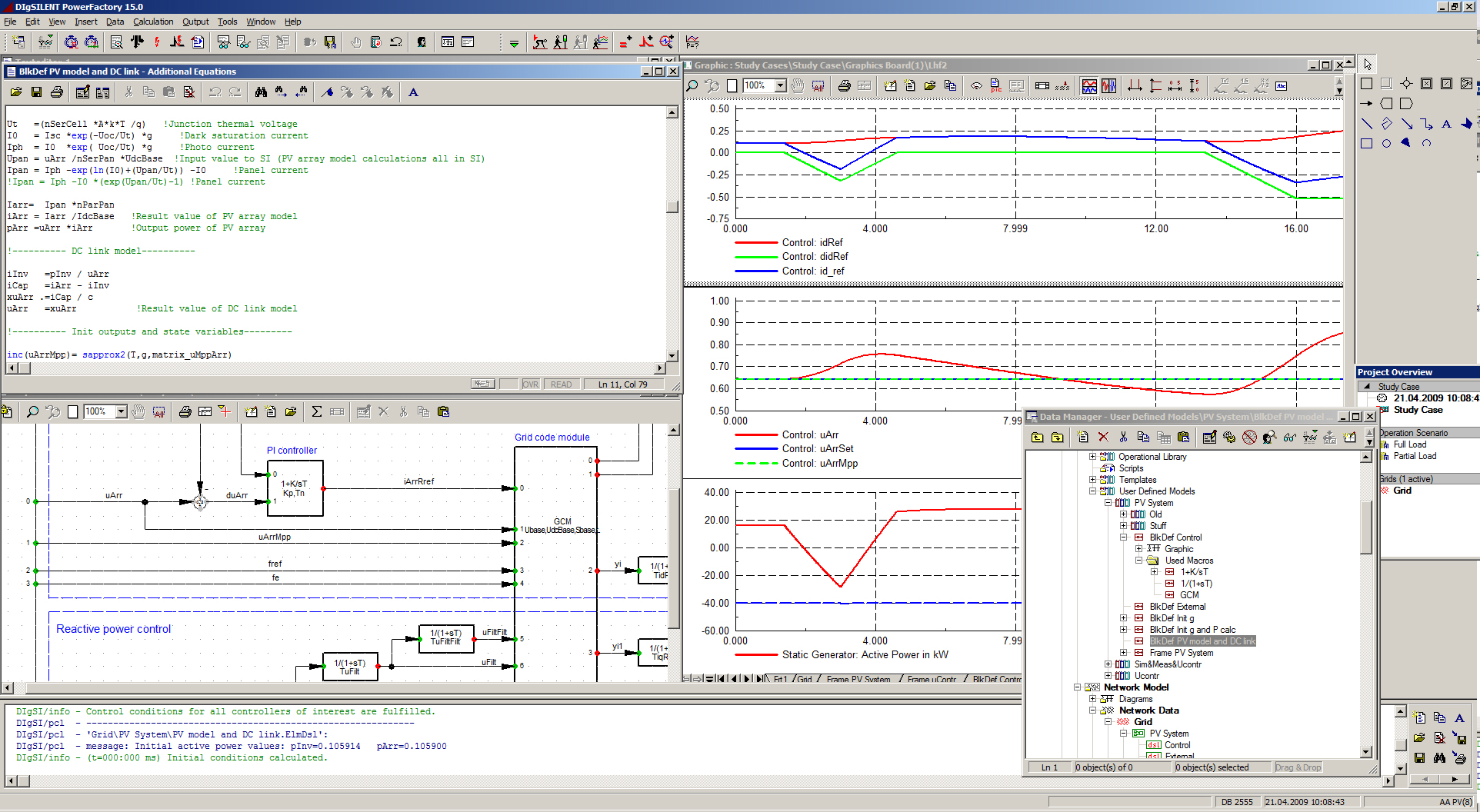The height and width of the screenshot is (812, 1480).
Task: Click the Edit Object icon in Data Manager toolbar
Action: (x=1209, y=437)
